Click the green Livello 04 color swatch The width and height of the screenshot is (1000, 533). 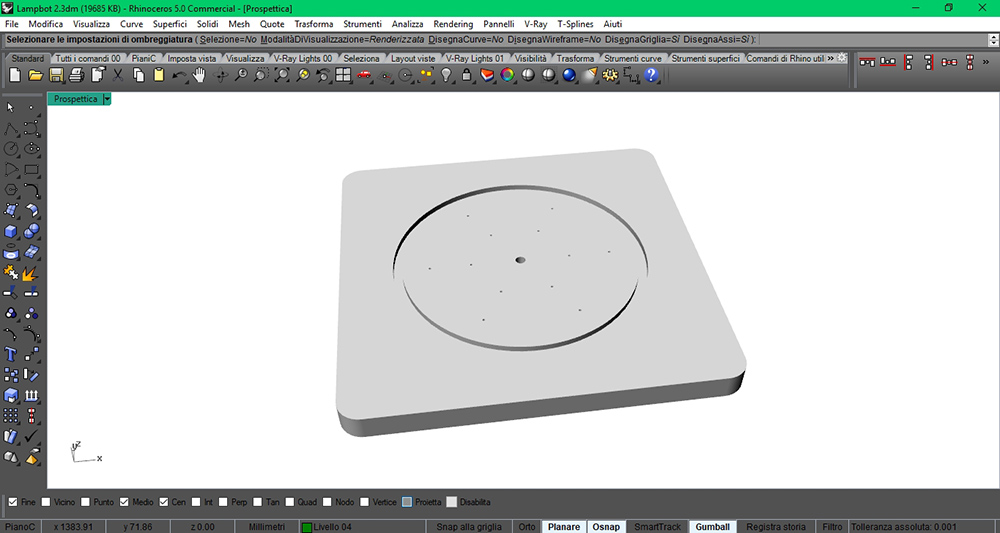pyautogui.click(x=307, y=527)
